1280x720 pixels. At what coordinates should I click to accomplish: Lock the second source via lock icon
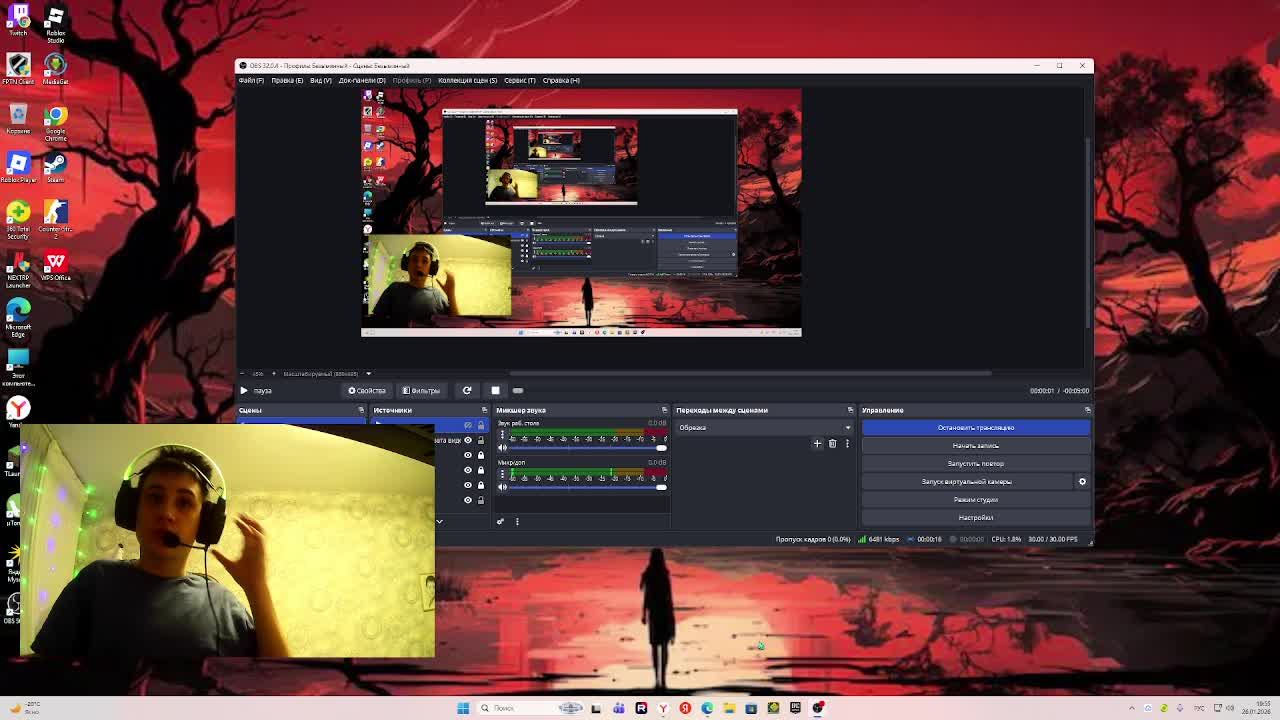click(x=481, y=440)
